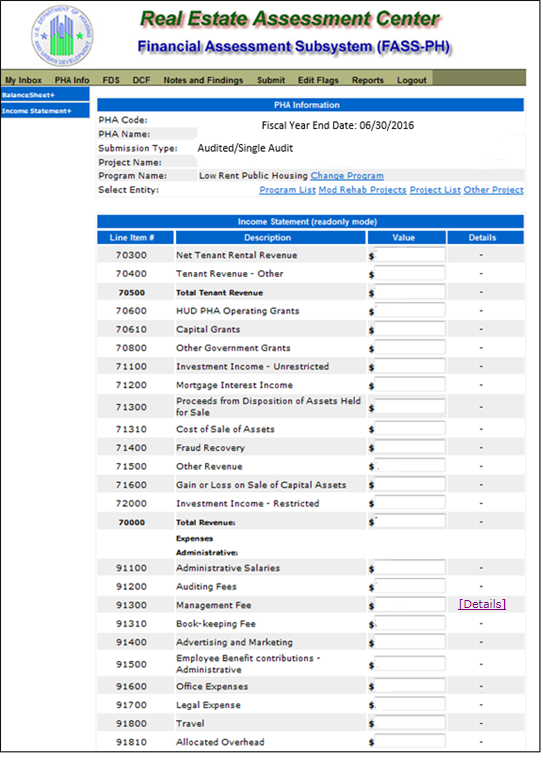Click the Administrative Salaries value field
Screen dimensions: 543x763
tap(410, 567)
